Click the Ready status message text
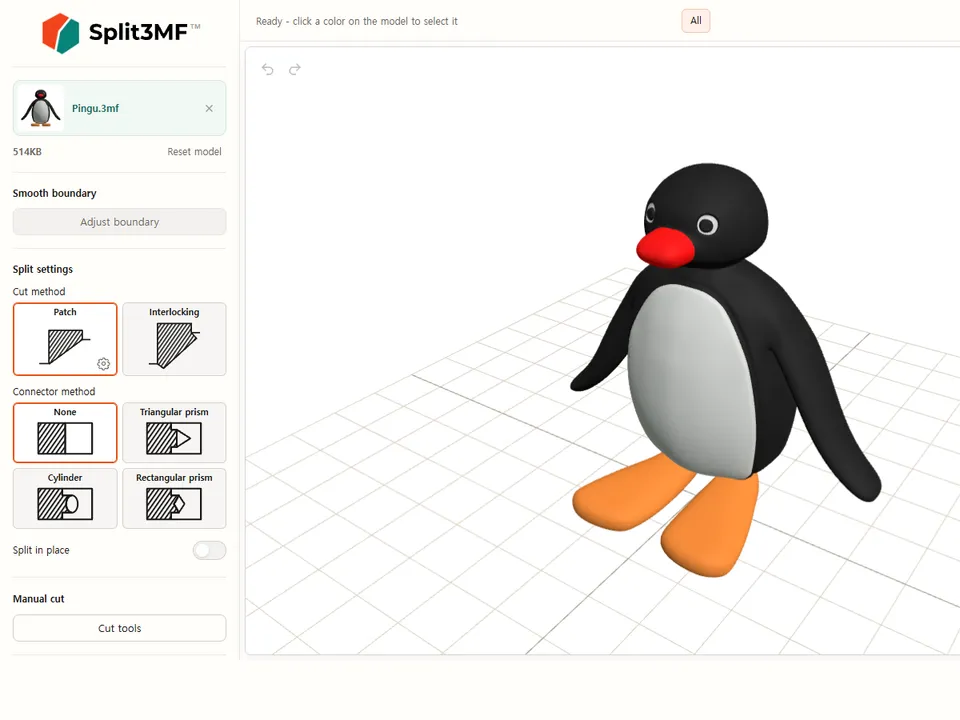Viewport: 960px width, 720px height. [x=357, y=21]
